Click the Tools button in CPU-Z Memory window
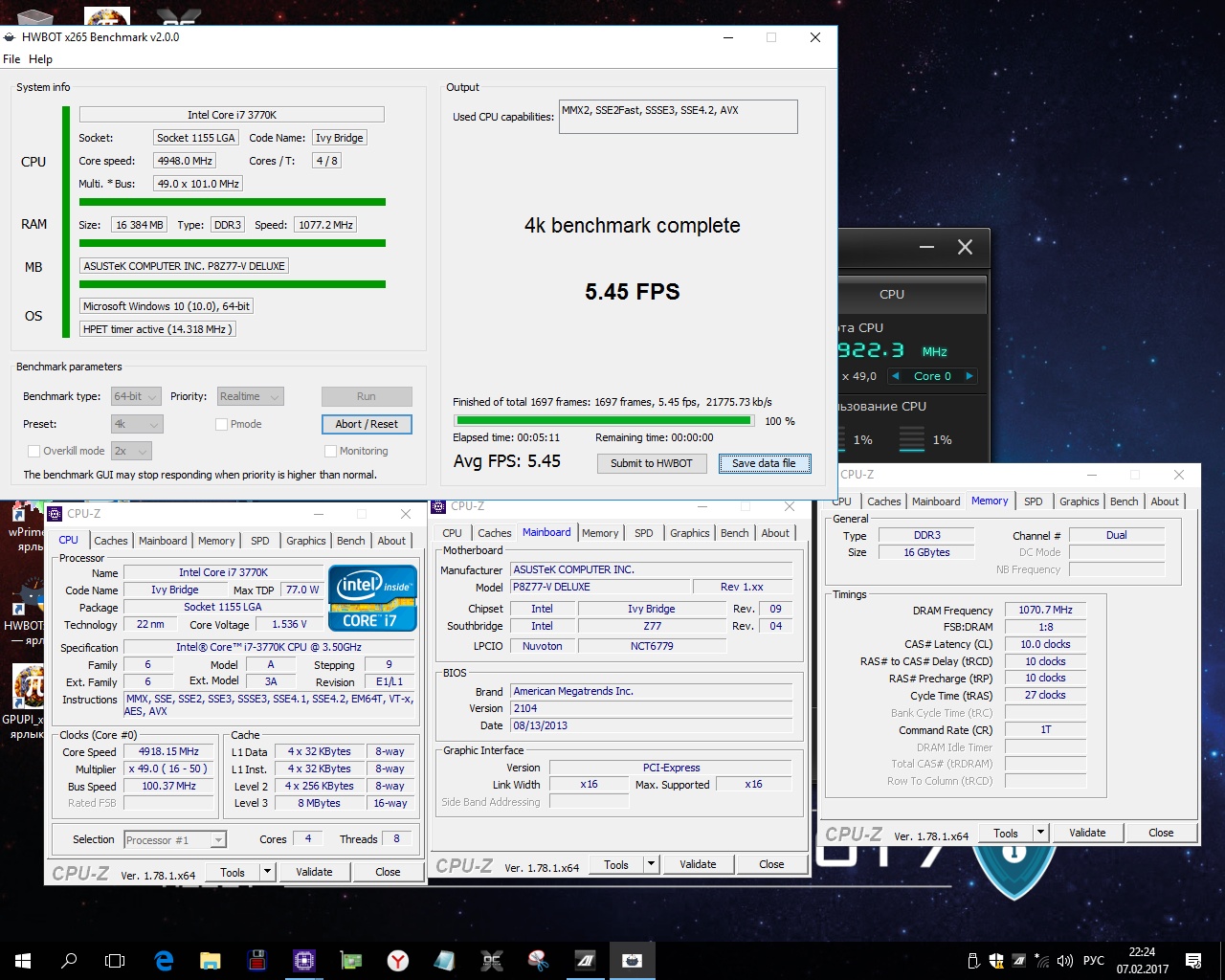 (1006, 833)
